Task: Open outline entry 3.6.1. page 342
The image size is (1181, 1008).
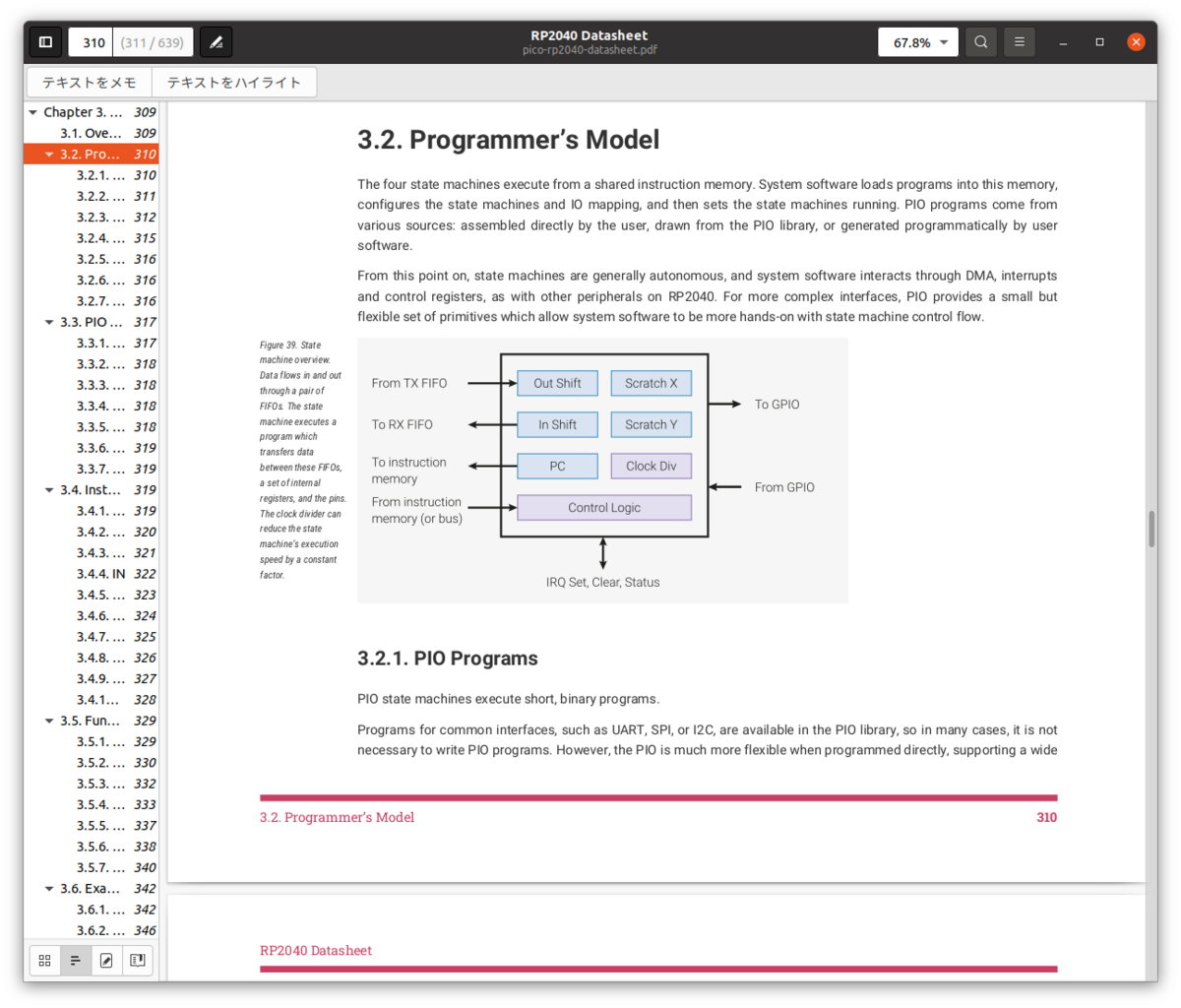Action: click(92, 910)
